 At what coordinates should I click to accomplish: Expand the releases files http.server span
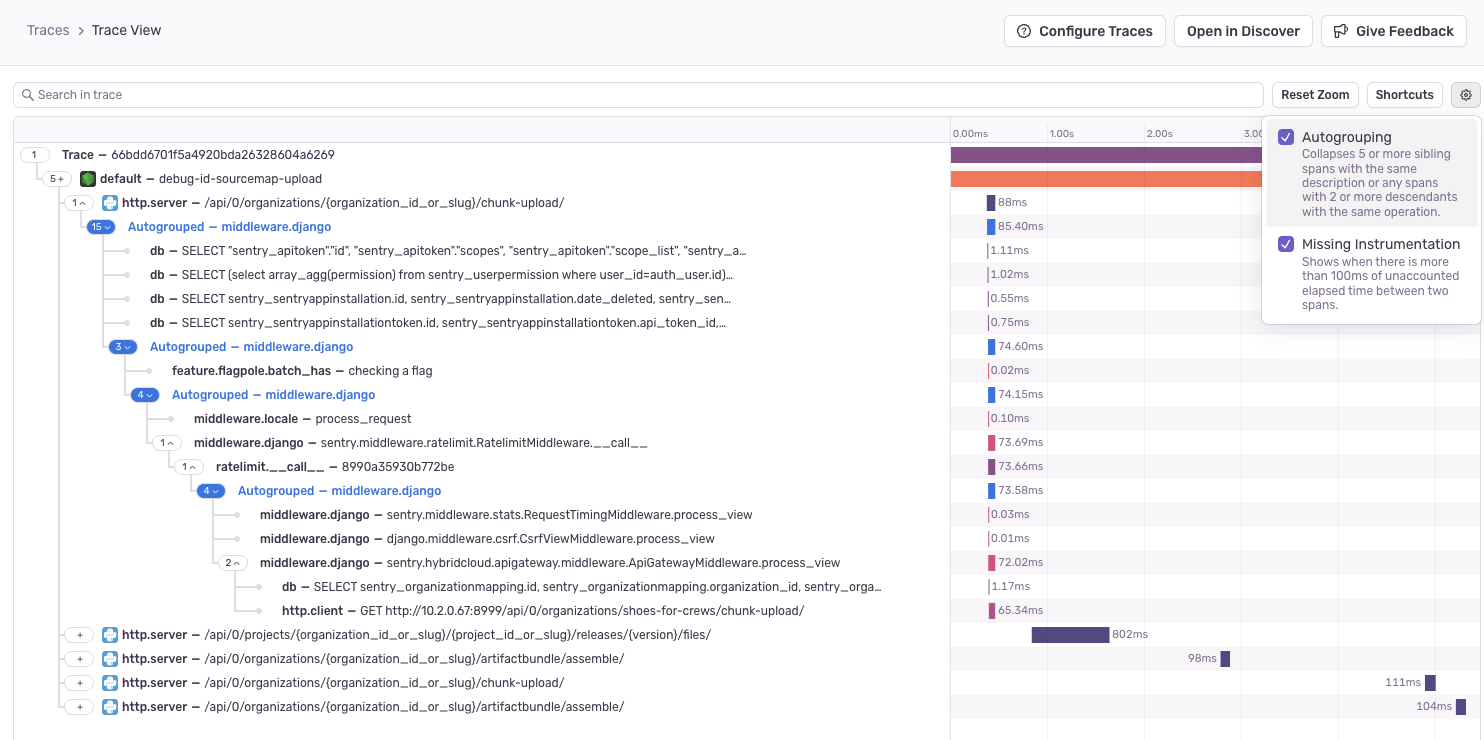tap(78, 635)
